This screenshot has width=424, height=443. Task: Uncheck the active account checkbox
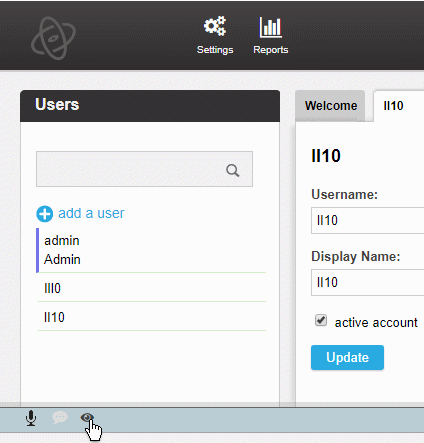tap(321, 320)
